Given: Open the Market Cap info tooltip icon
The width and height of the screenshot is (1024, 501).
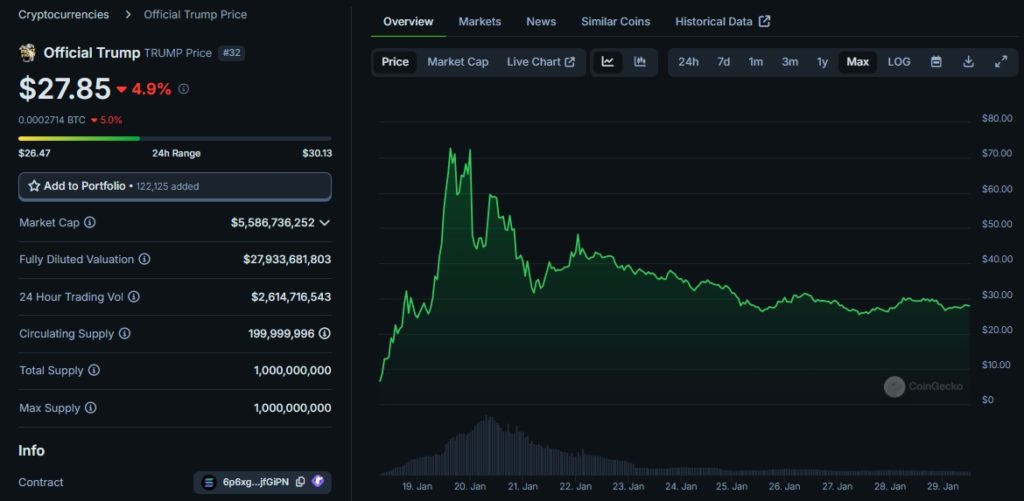Looking at the screenshot, I should [89, 222].
